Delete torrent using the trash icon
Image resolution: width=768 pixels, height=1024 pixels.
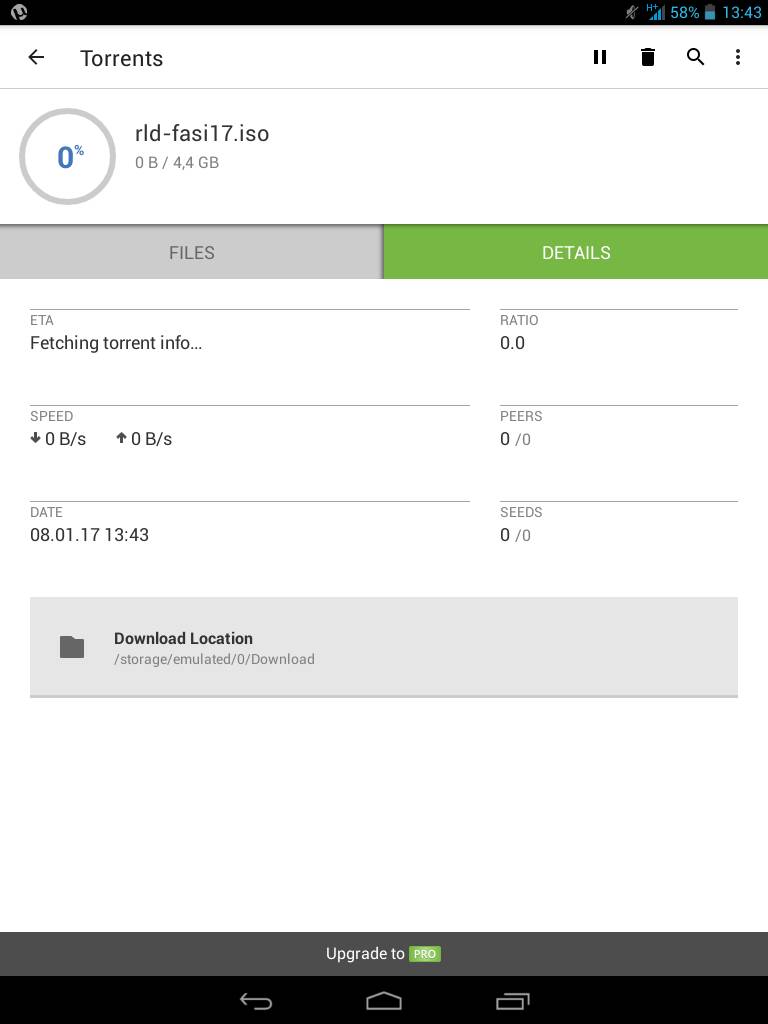tap(647, 57)
